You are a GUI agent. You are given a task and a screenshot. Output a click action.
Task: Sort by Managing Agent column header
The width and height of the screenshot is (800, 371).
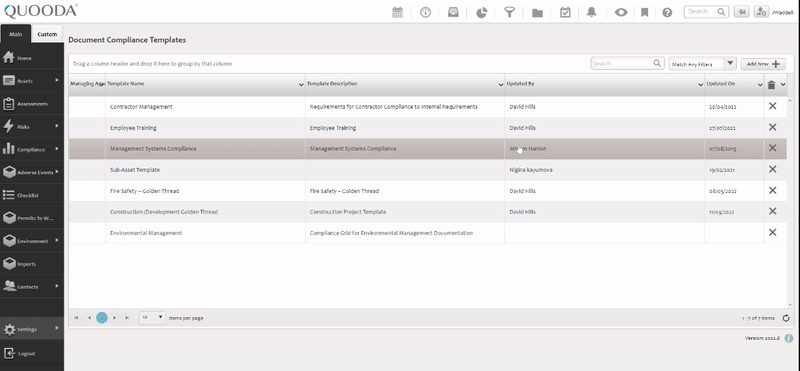87,84
